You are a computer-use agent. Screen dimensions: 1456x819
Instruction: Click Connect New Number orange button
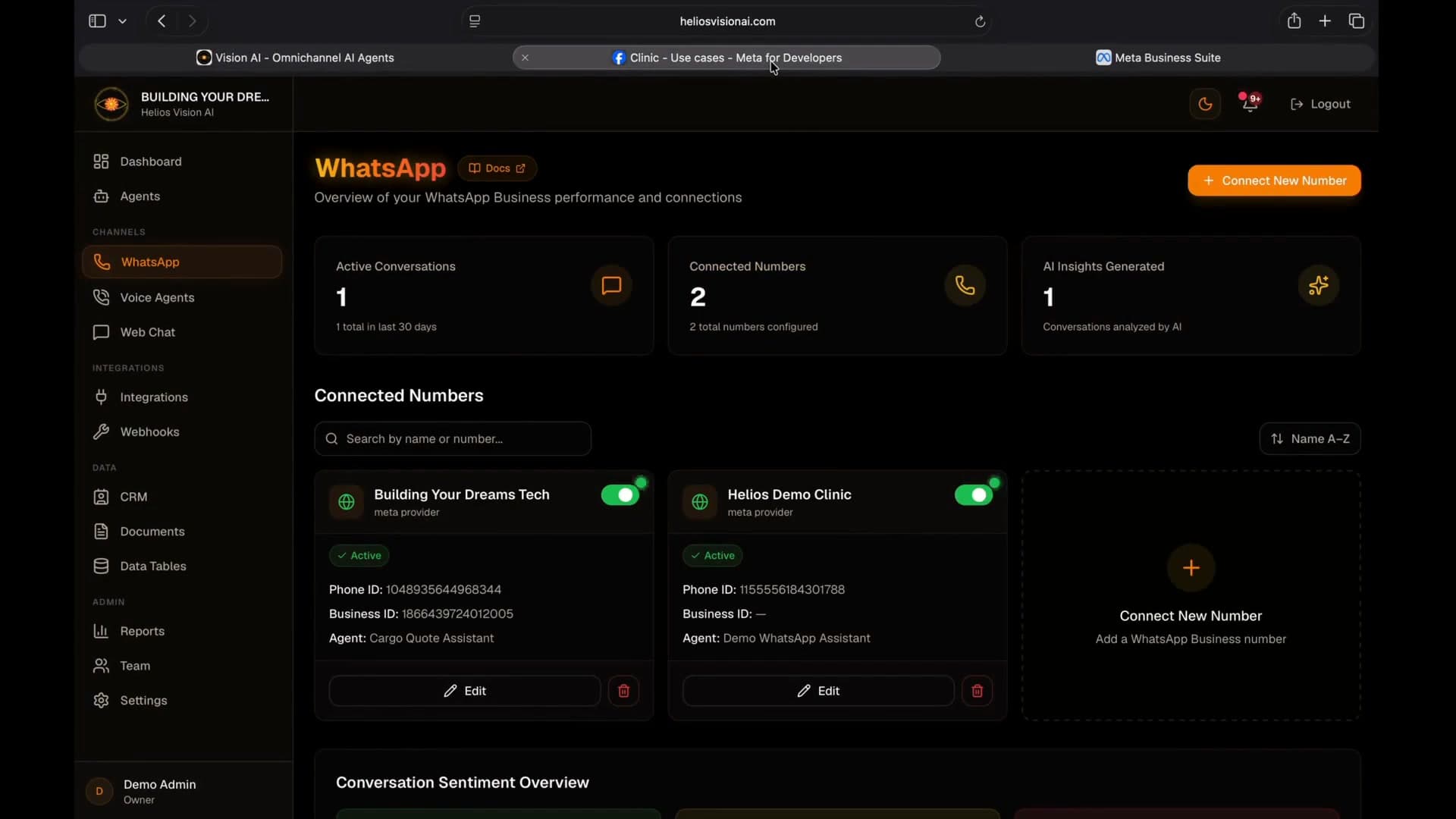tap(1274, 180)
